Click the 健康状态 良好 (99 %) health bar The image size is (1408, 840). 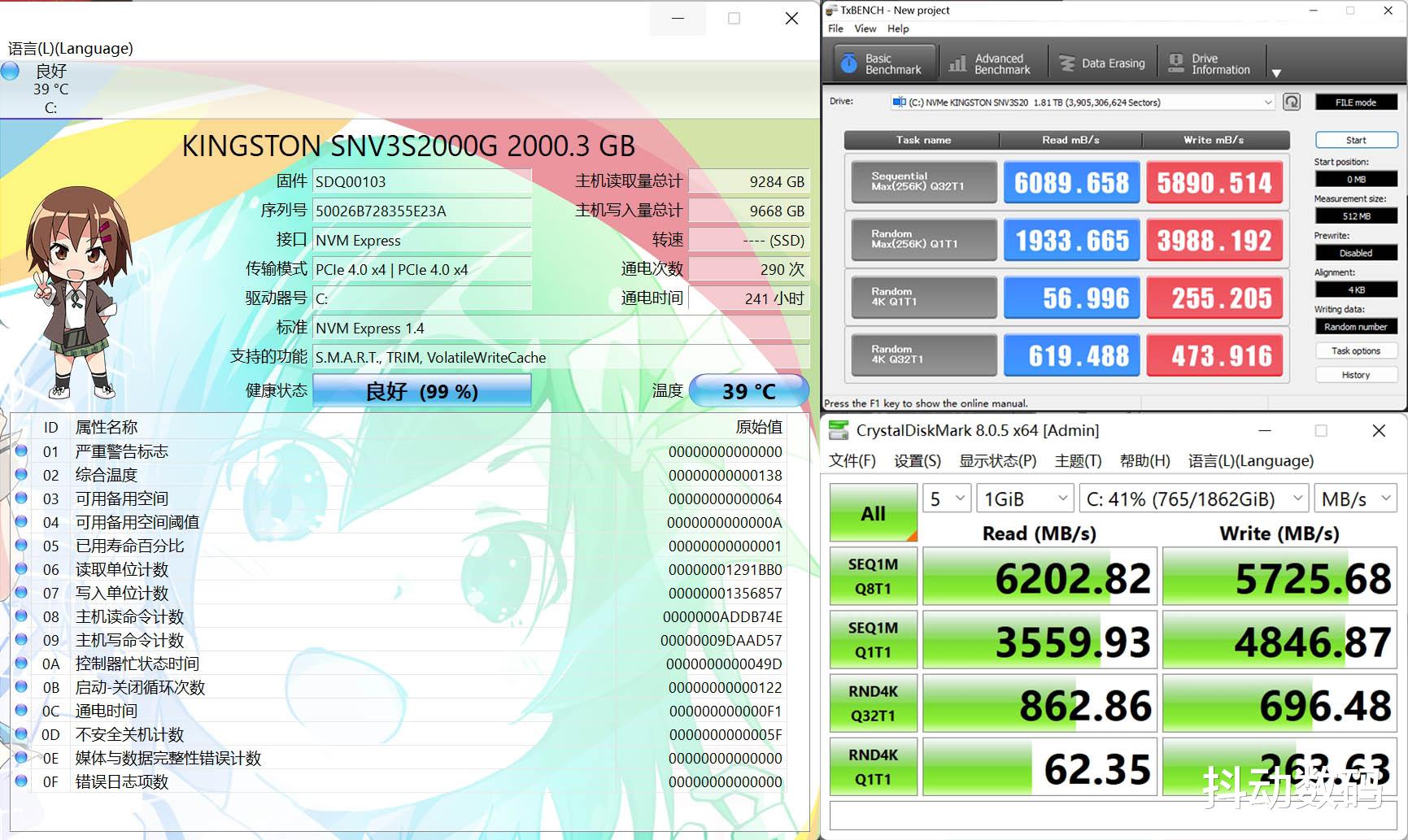(422, 391)
